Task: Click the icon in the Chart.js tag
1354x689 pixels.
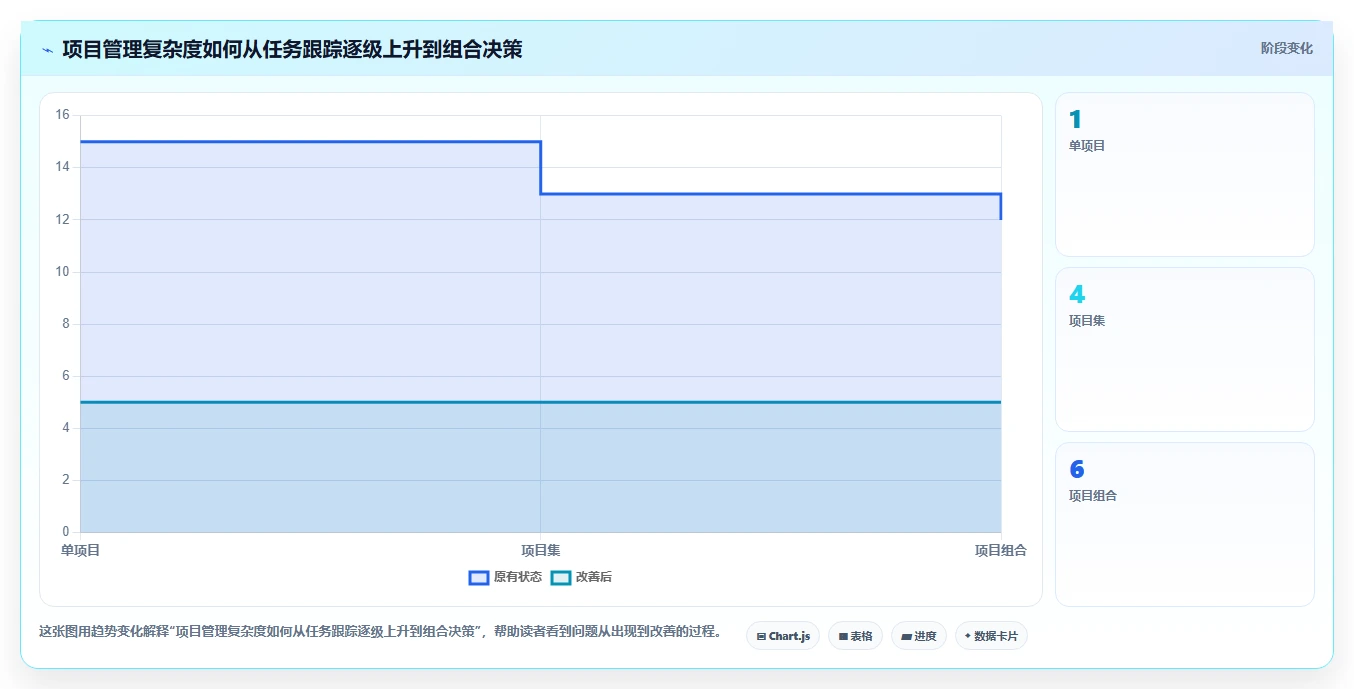Action: pyautogui.click(x=761, y=636)
